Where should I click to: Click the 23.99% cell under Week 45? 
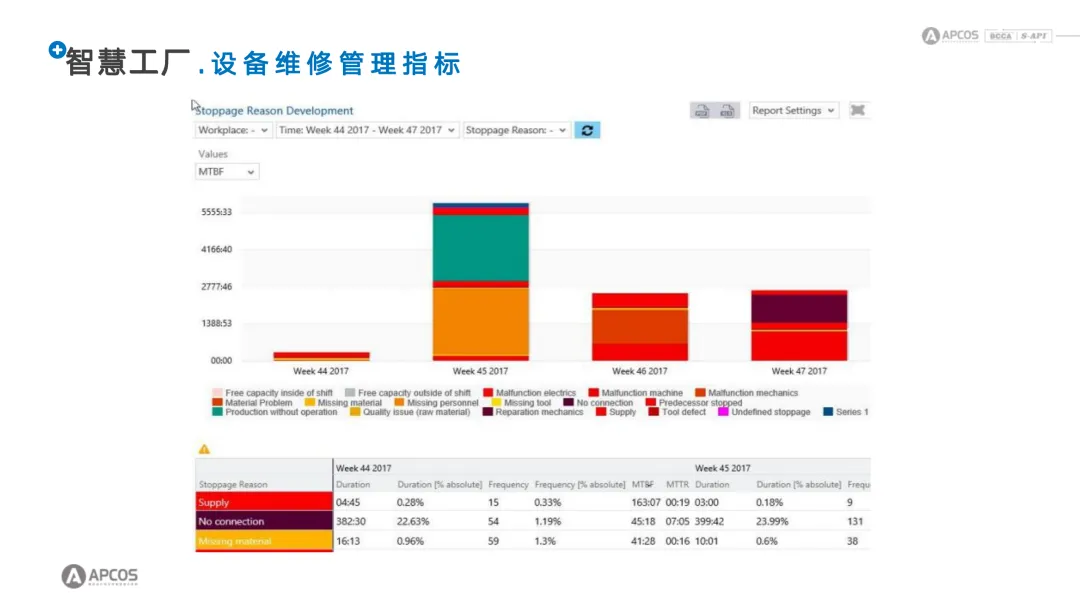point(772,521)
